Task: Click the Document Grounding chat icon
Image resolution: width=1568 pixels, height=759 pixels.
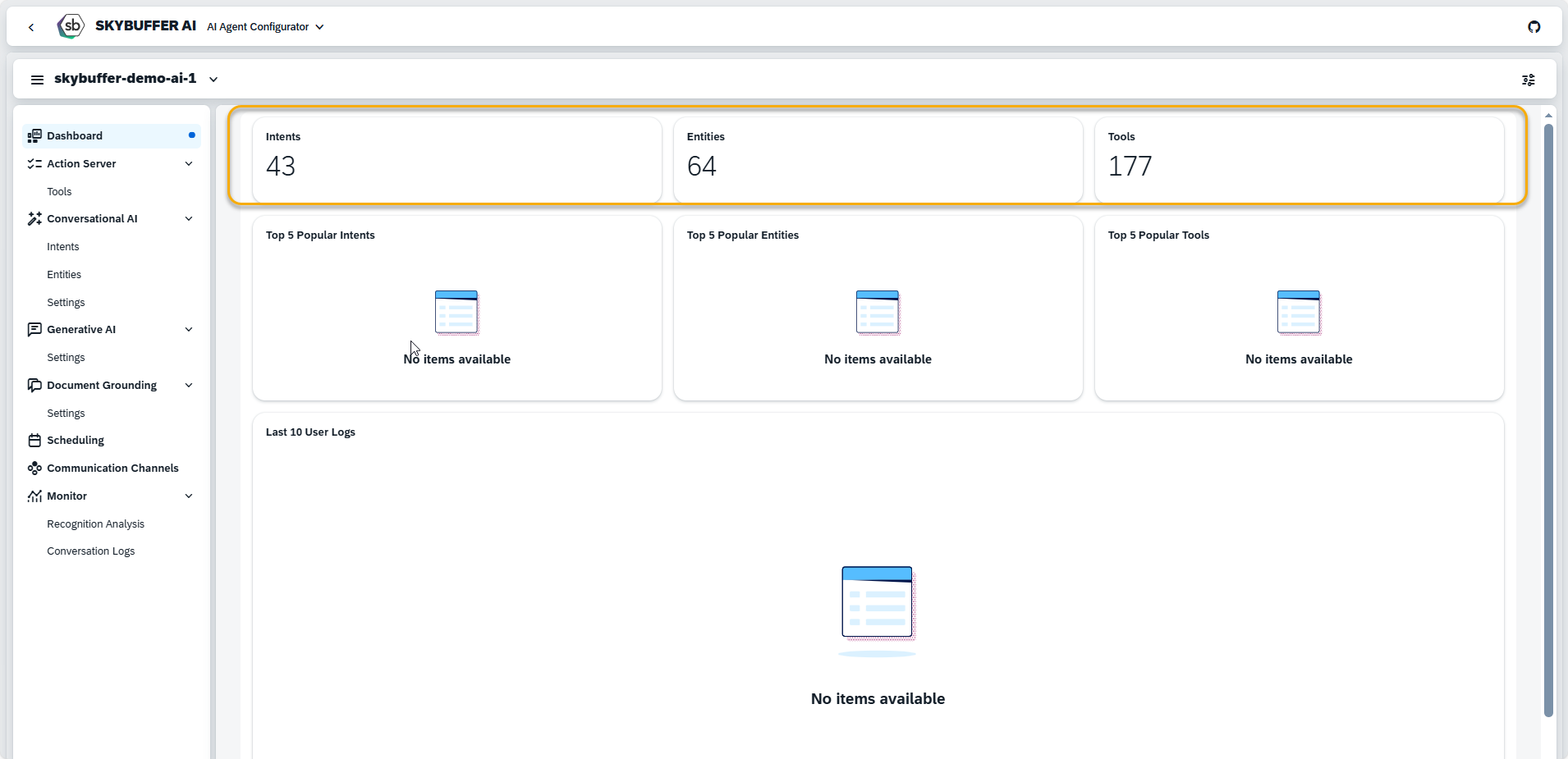Action: (x=34, y=386)
